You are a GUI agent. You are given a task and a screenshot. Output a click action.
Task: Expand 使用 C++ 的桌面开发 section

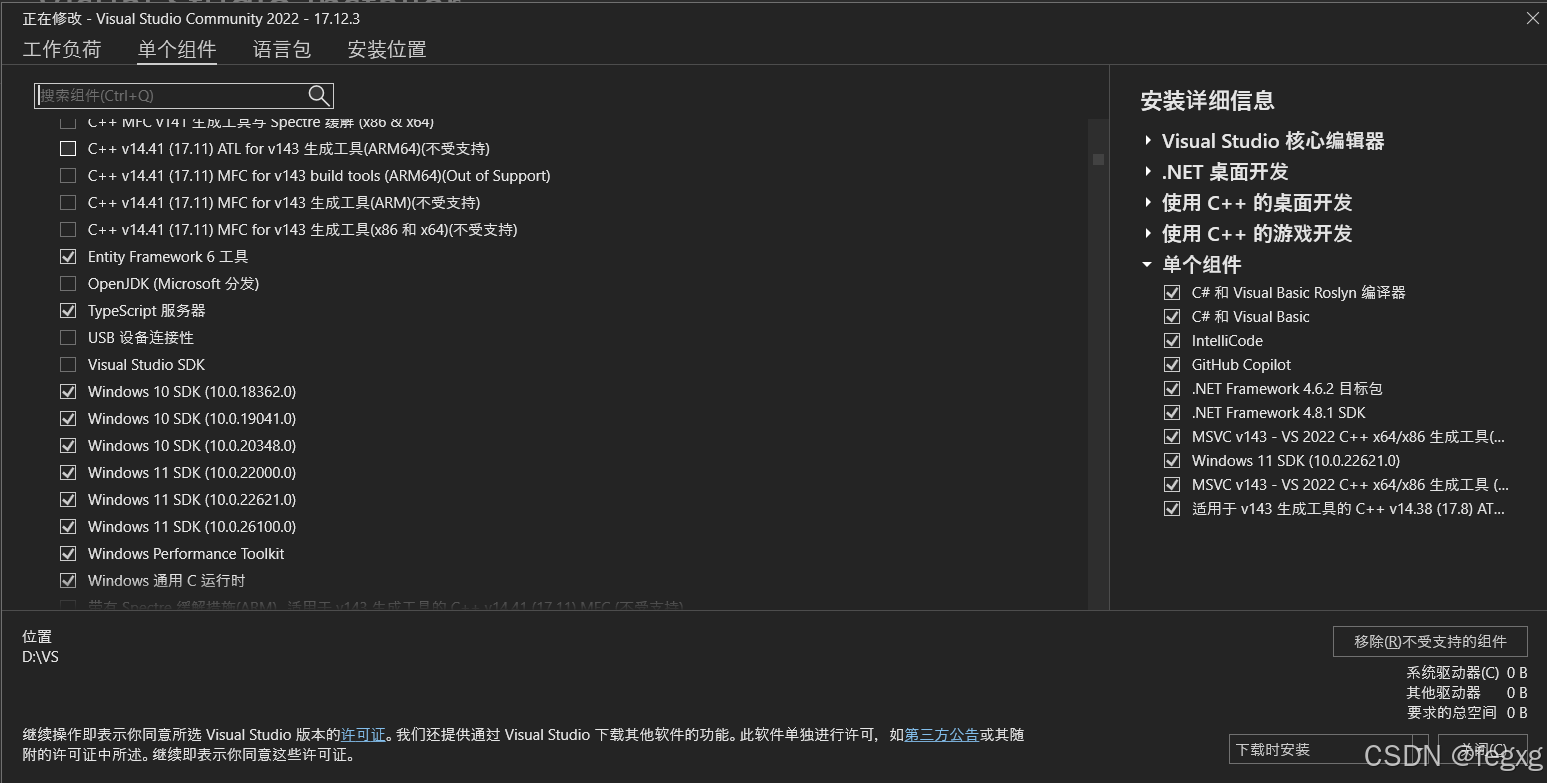click(x=1148, y=203)
